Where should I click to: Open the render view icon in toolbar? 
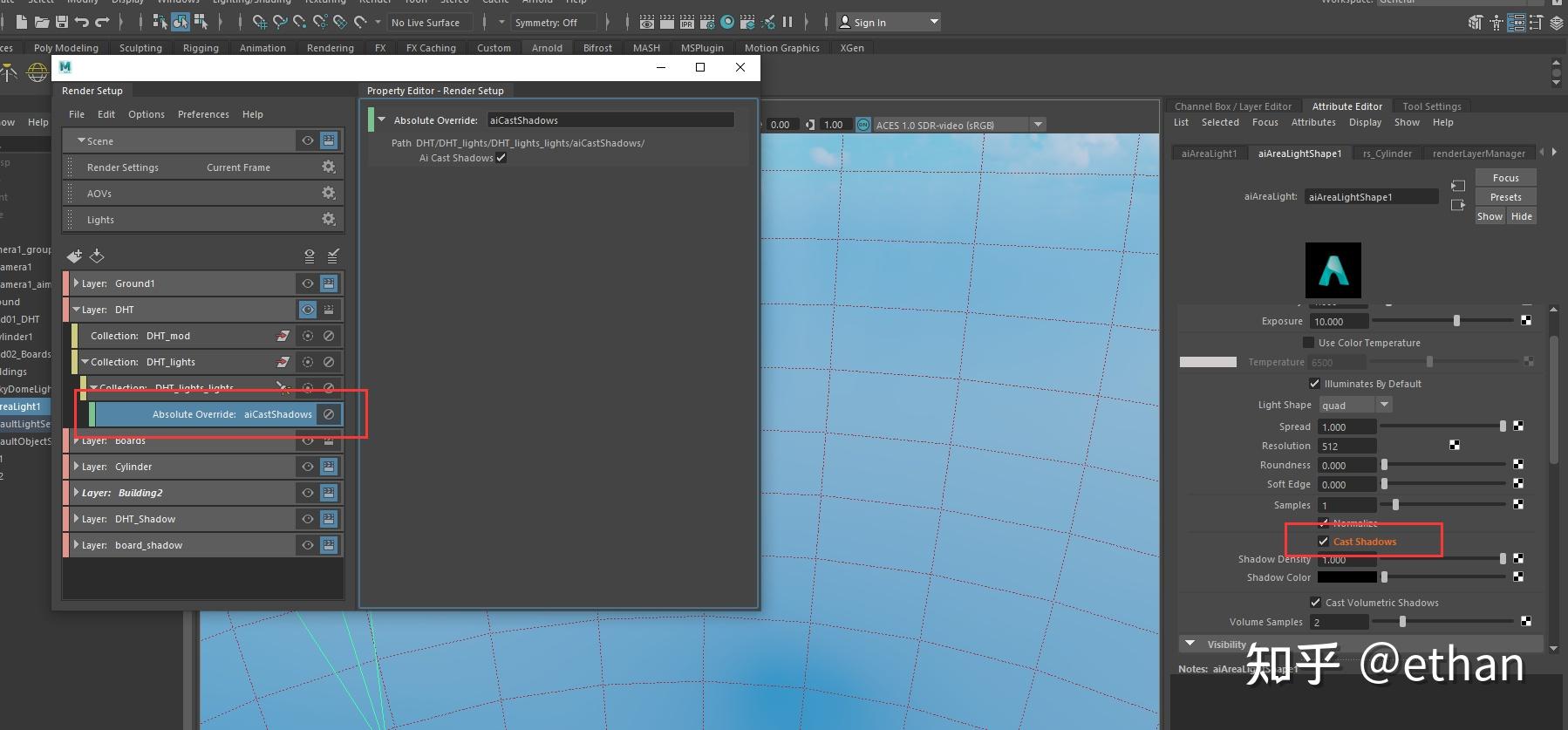pos(647,22)
